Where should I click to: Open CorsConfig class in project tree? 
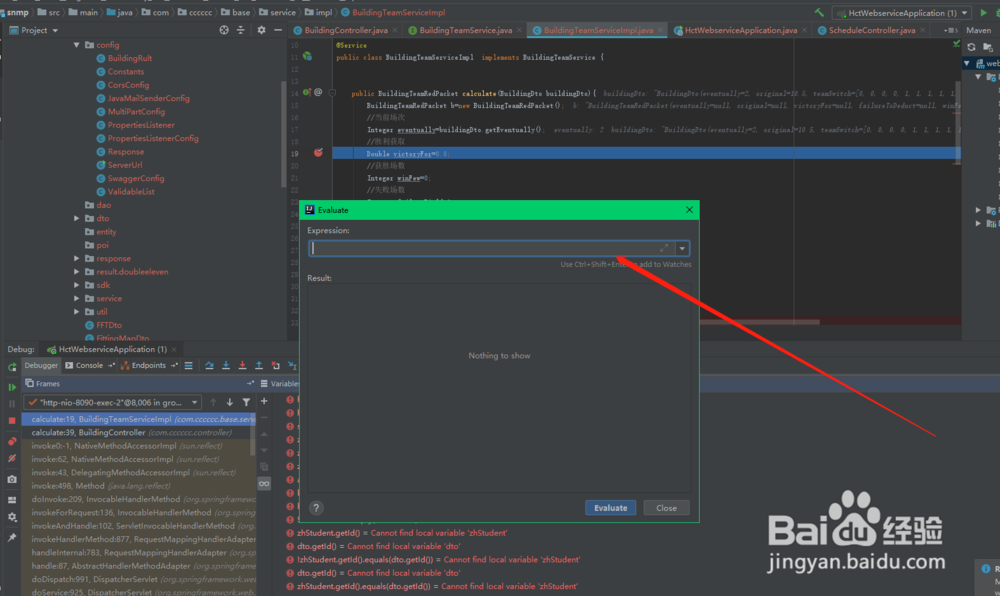(128, 85)
